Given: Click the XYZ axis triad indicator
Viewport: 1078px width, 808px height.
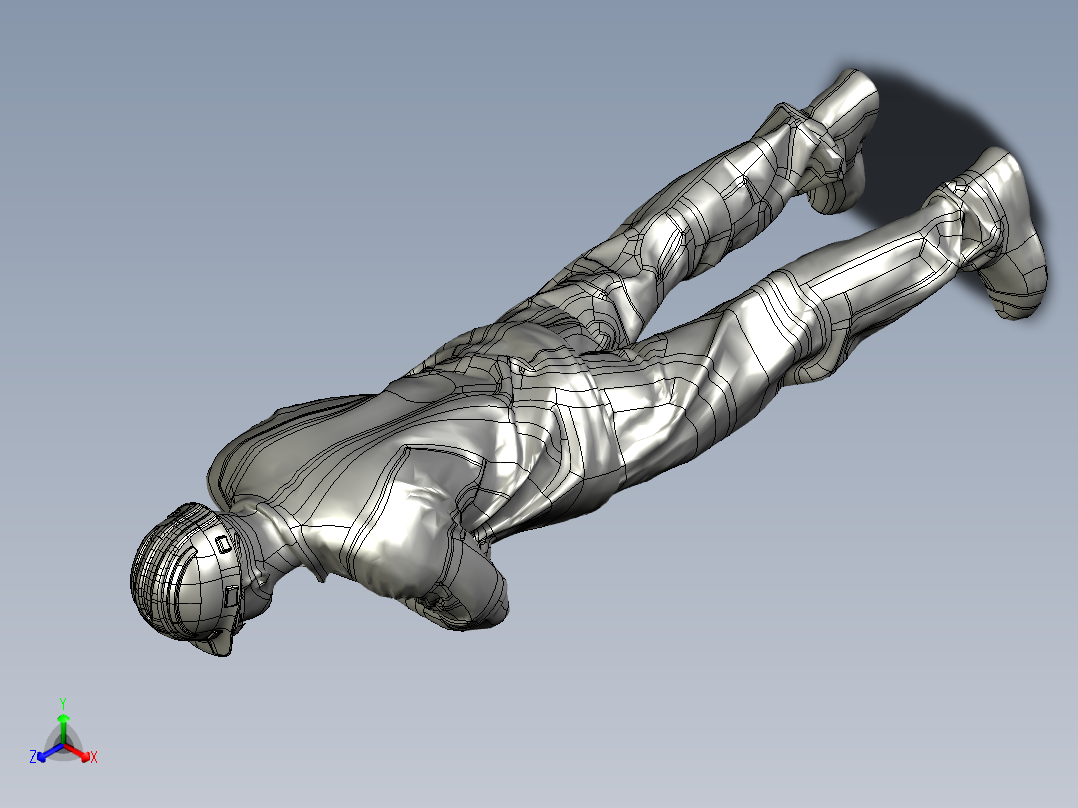Looking at the screenshot, I should point(63,732).
